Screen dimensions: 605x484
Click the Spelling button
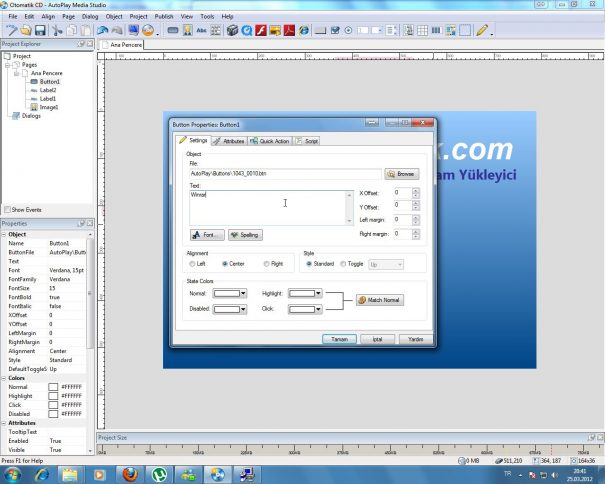point(245,235)
